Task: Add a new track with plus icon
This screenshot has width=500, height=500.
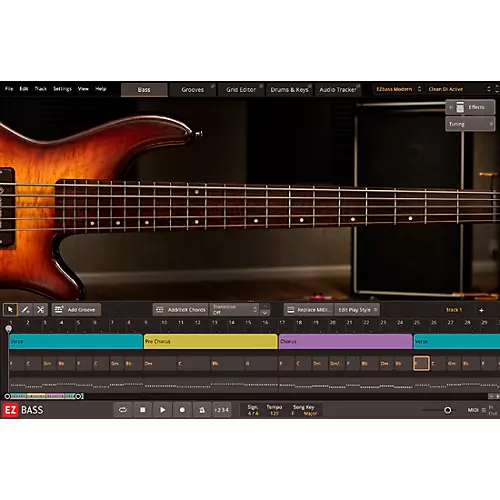Action: 481,310
